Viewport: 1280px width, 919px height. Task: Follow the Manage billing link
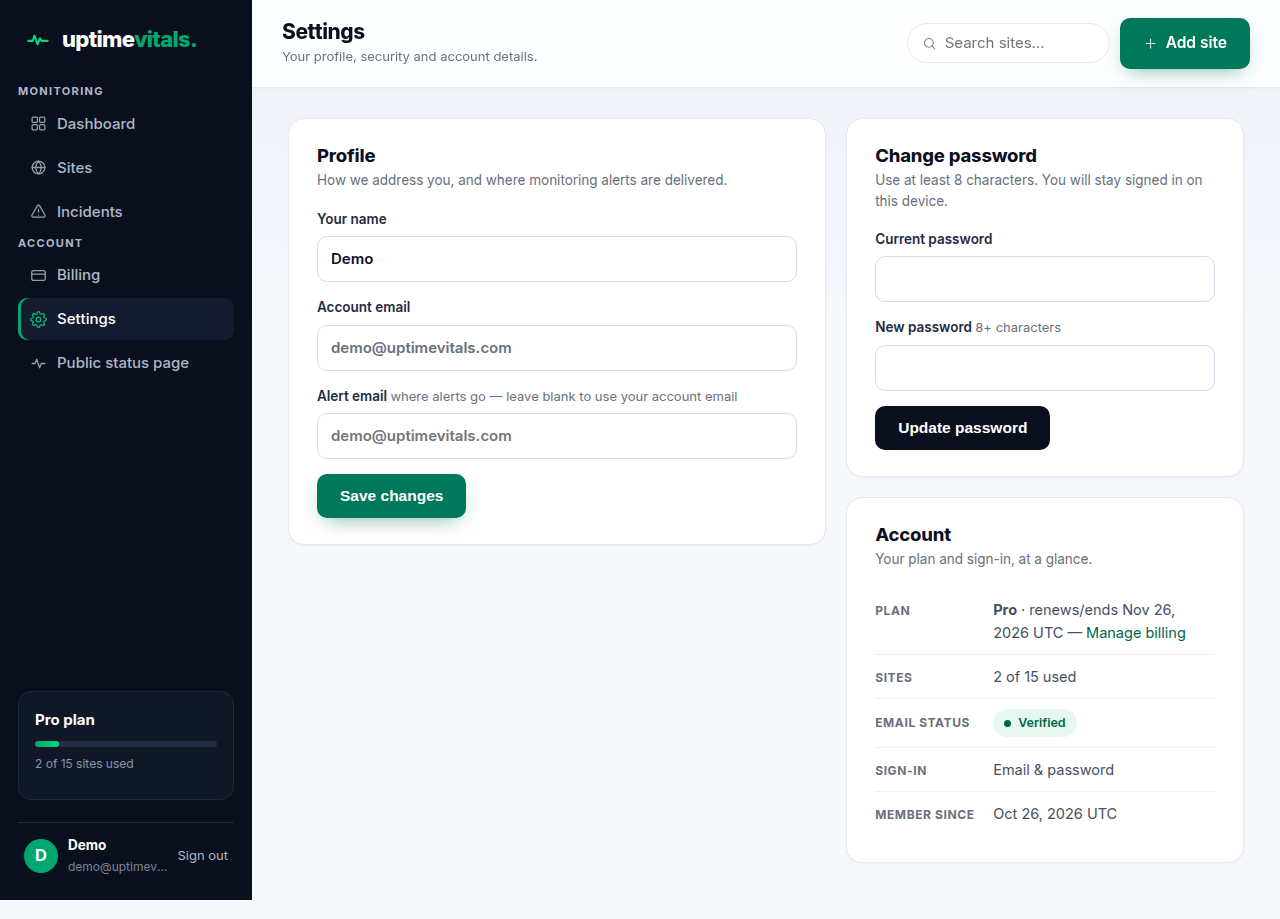pos(1136,633)
